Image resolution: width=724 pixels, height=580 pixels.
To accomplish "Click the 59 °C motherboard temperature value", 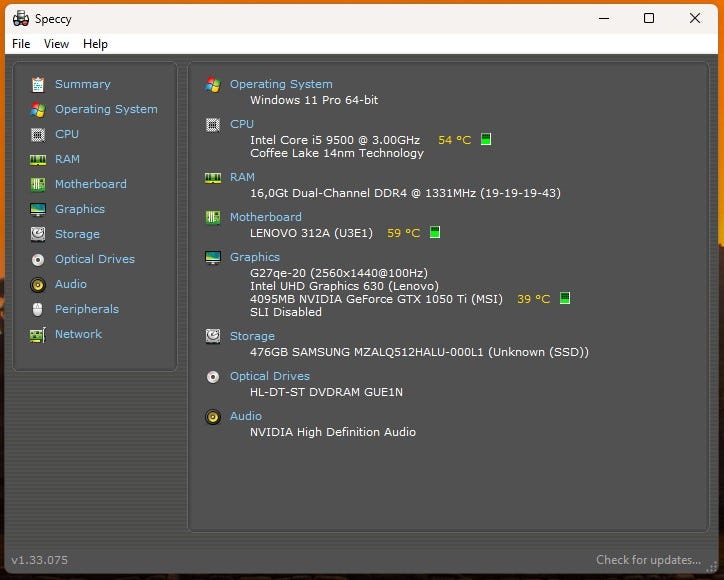I will (x=404, y=233).
